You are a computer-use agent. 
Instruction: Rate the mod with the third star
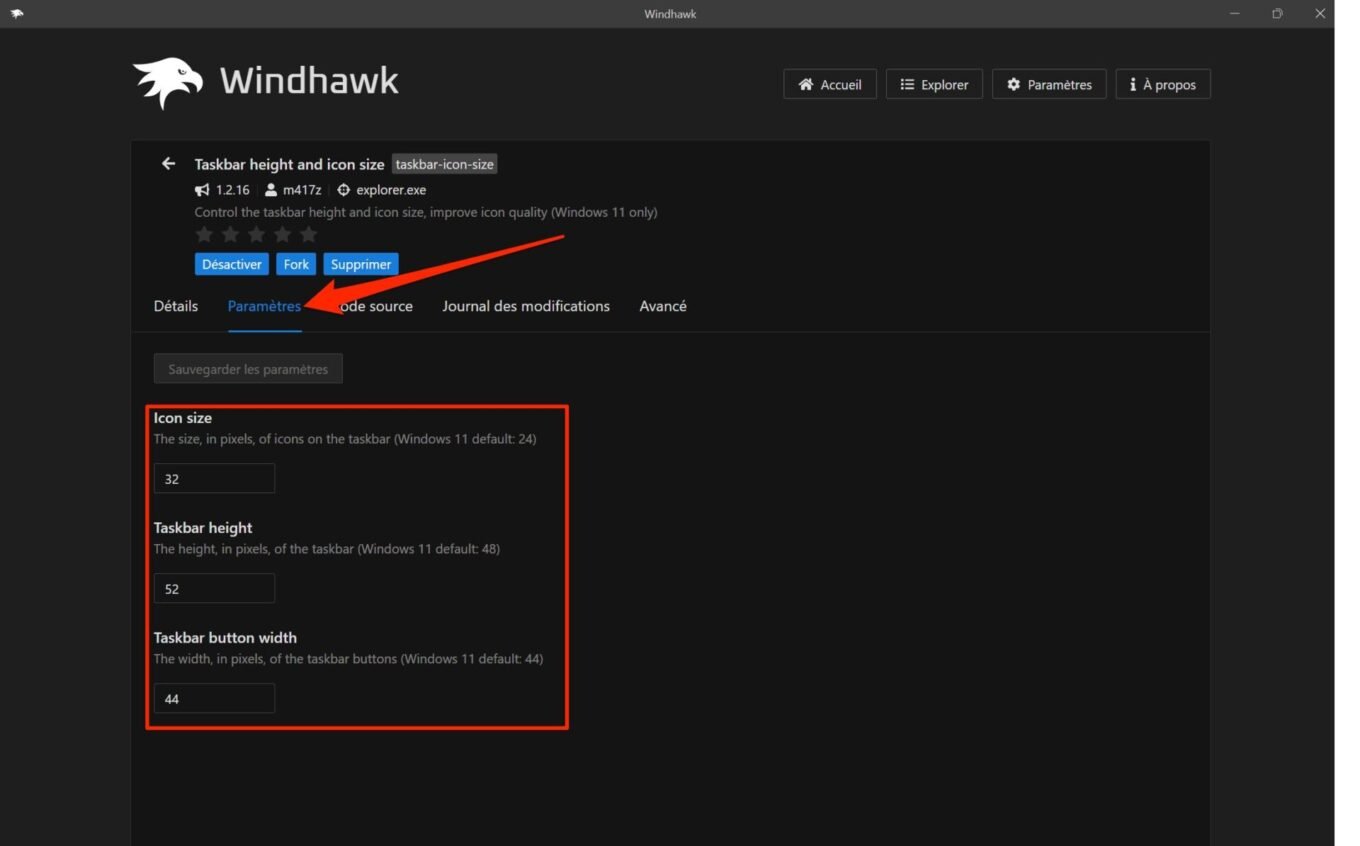(256, 234)
